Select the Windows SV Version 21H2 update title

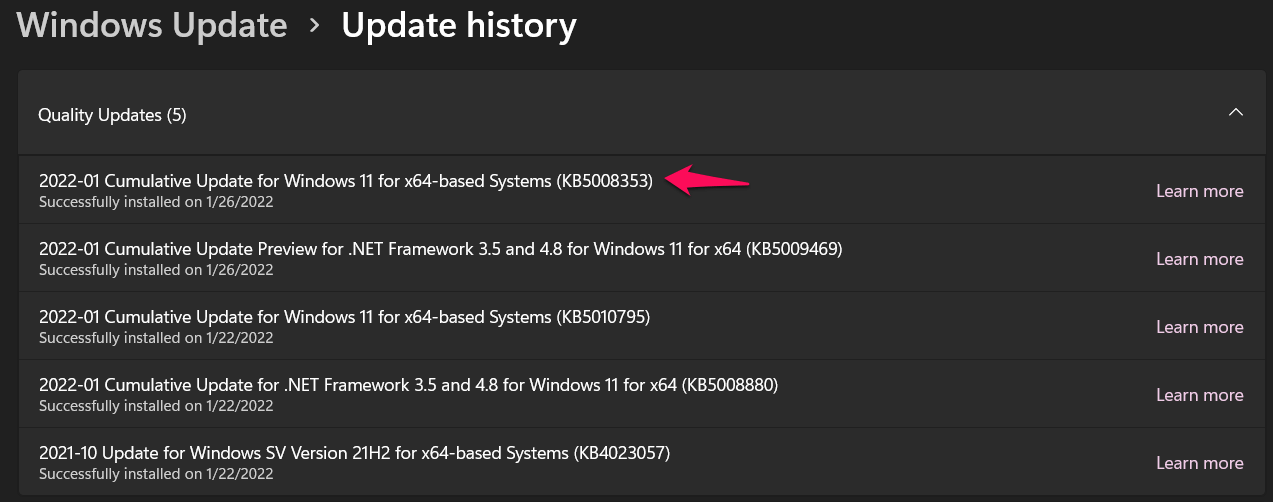point(354,453)
